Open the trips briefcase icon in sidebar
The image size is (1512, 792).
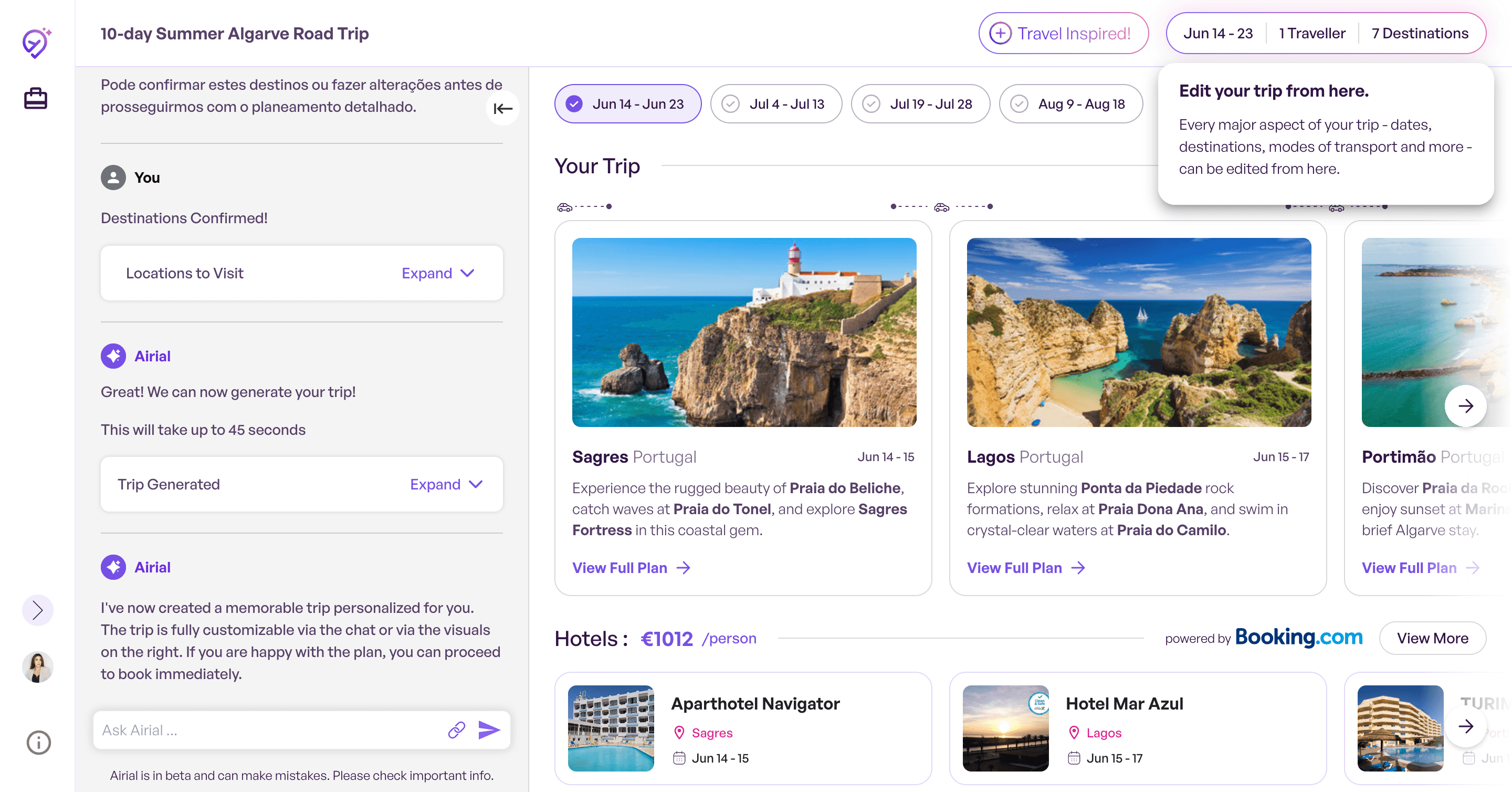coord(36,98)
